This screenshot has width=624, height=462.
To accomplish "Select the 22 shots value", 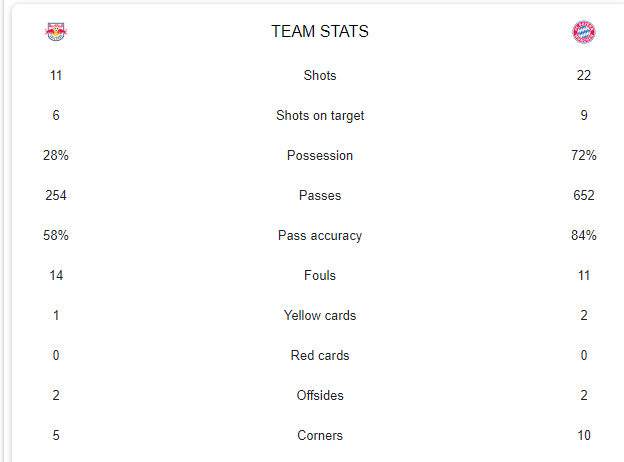I will pyautogui.click(x=584, y=75).
